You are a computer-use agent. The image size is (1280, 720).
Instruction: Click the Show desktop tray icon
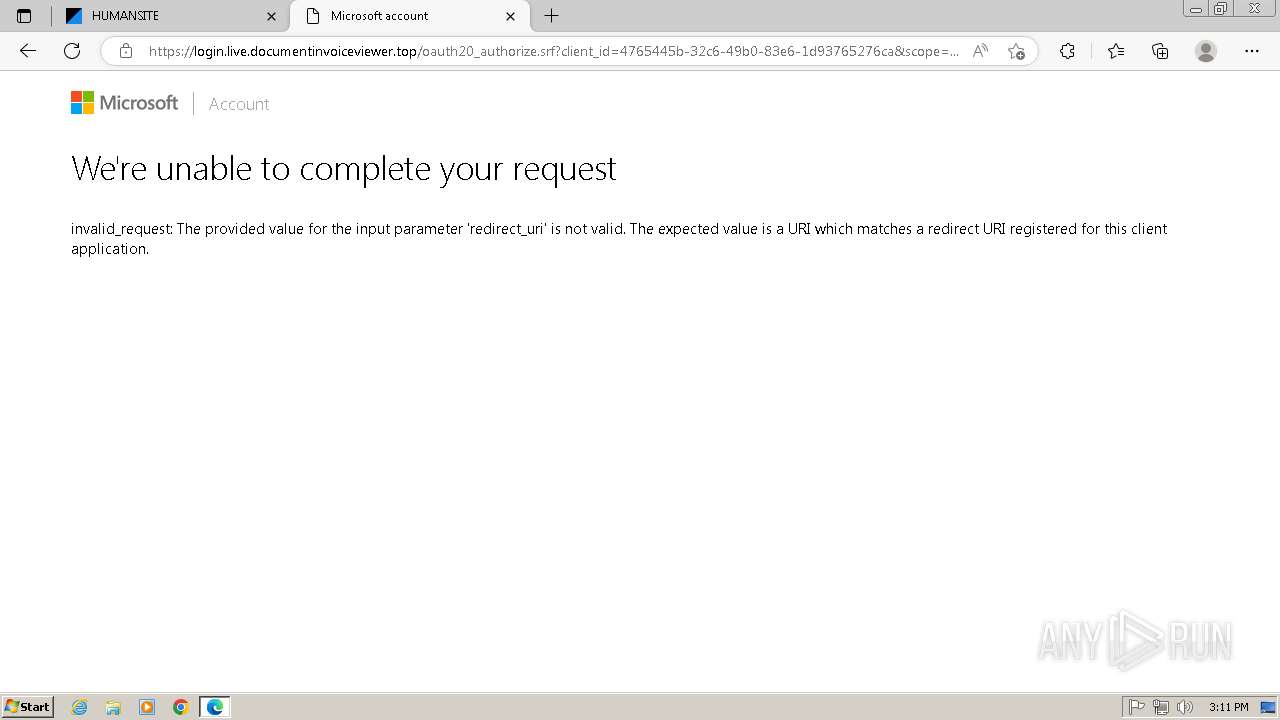click(1268, 707)
